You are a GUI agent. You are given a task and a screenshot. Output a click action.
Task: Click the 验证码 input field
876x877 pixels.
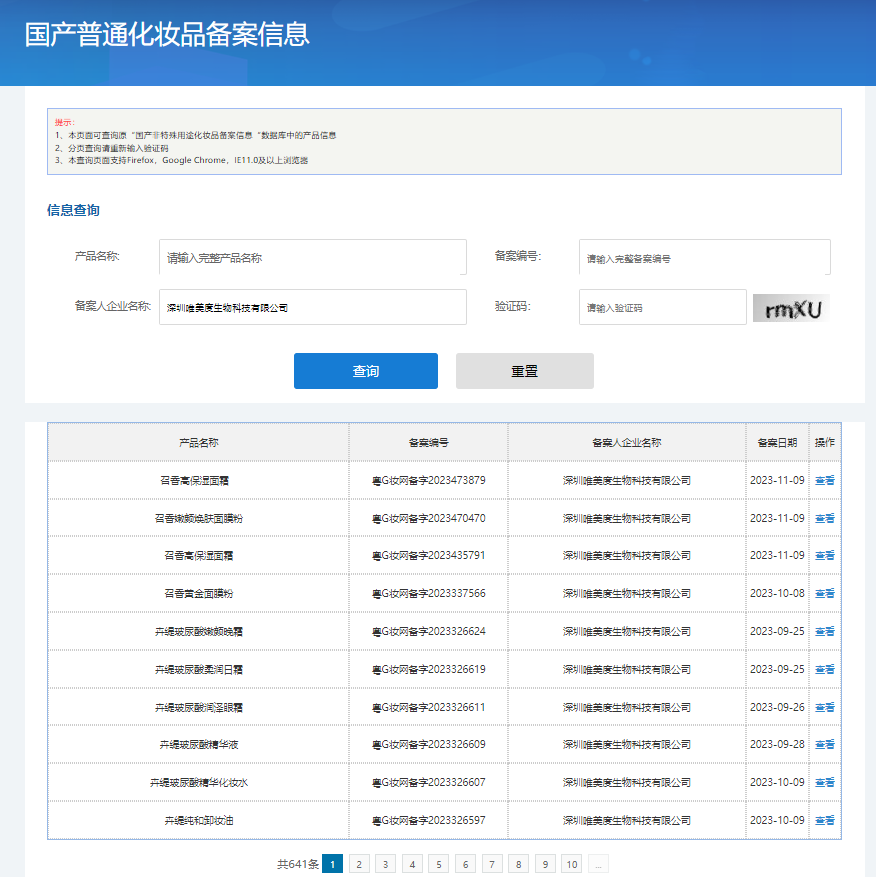662,307
